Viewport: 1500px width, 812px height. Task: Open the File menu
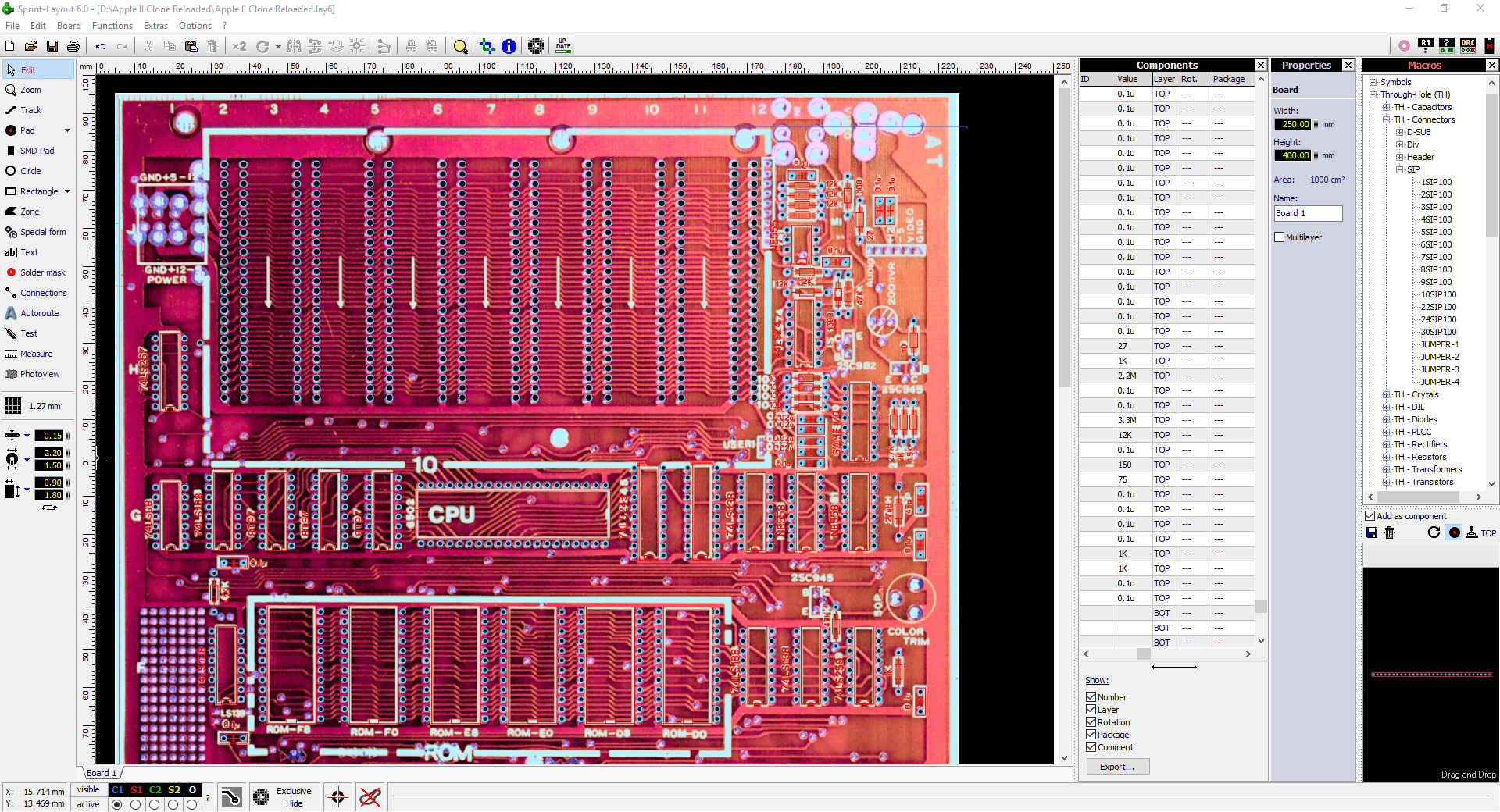pyautogui.click(x=12, y=26)
